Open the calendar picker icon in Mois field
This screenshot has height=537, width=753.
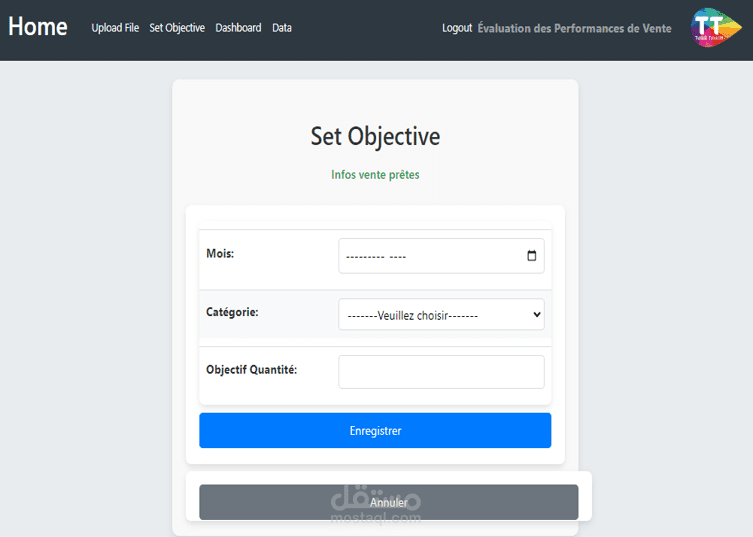(x=531, y=256)
